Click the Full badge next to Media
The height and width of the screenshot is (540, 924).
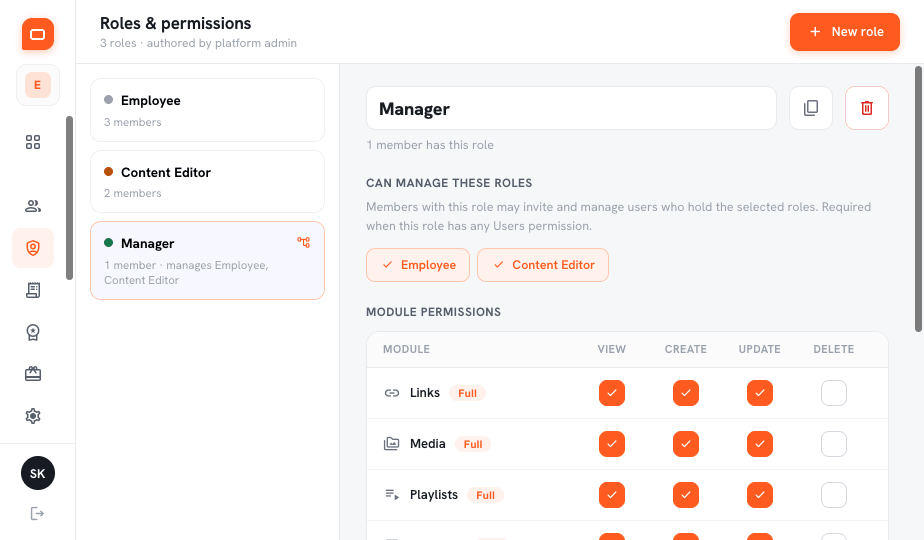[473, 444]
